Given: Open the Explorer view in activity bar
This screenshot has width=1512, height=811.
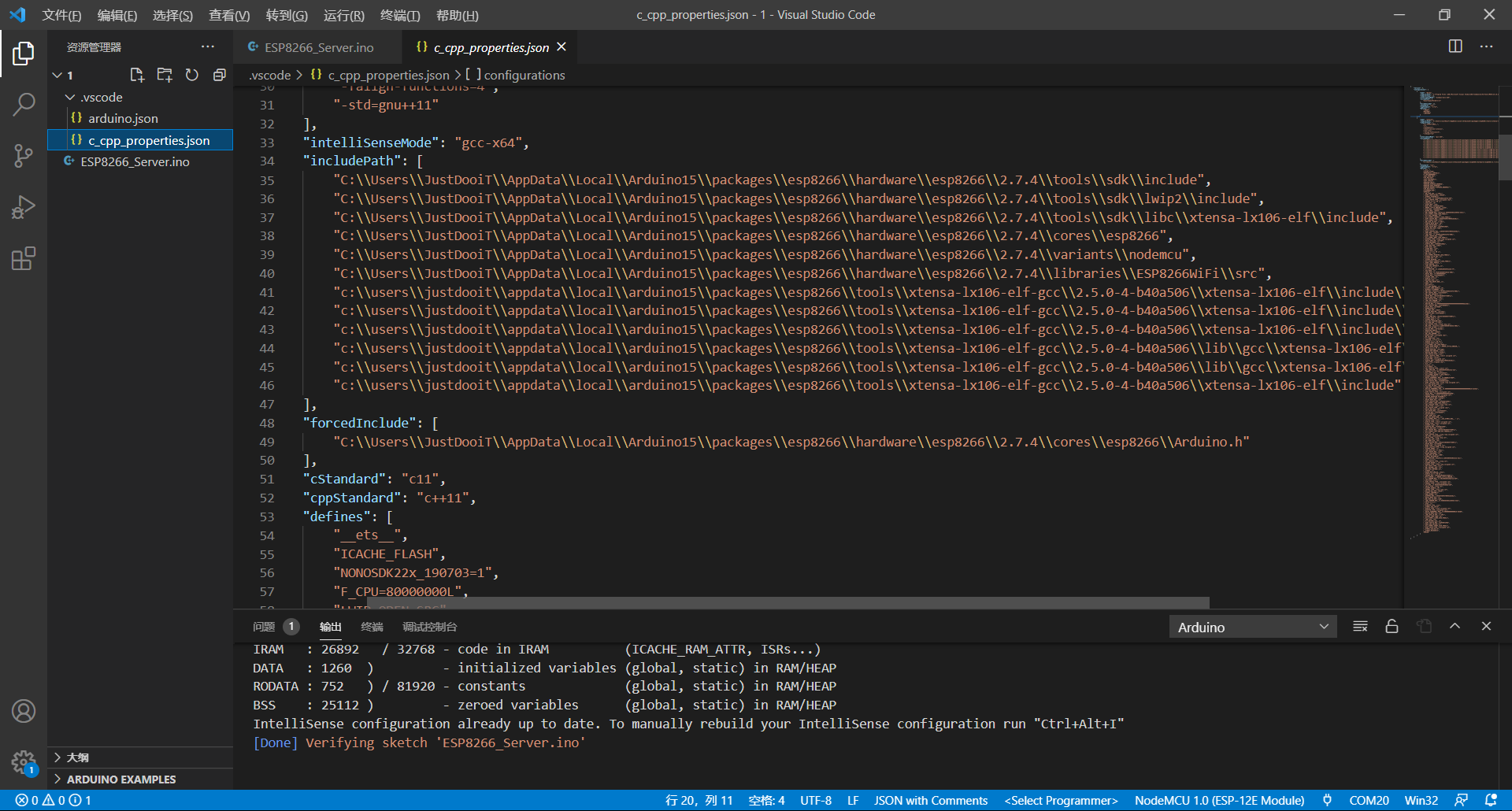Looking at the screenshot, I should point(24,54).
